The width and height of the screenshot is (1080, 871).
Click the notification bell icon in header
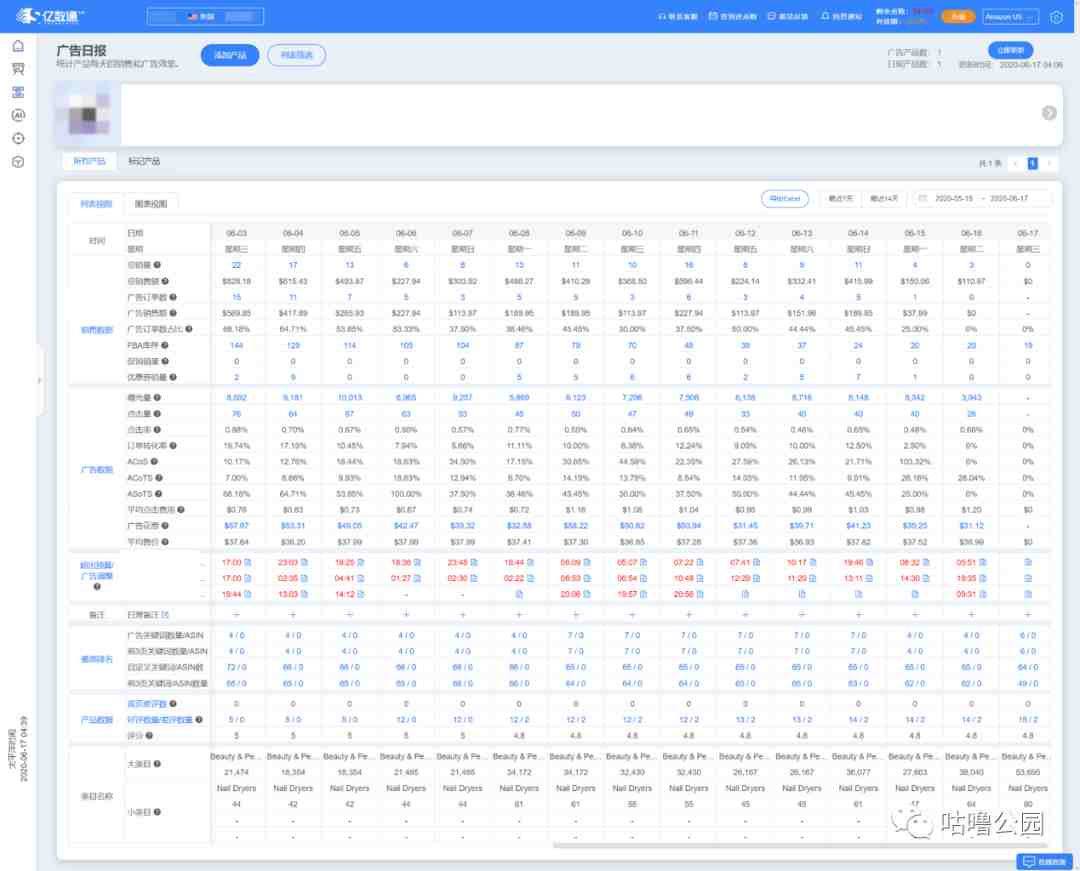point(824,16)
